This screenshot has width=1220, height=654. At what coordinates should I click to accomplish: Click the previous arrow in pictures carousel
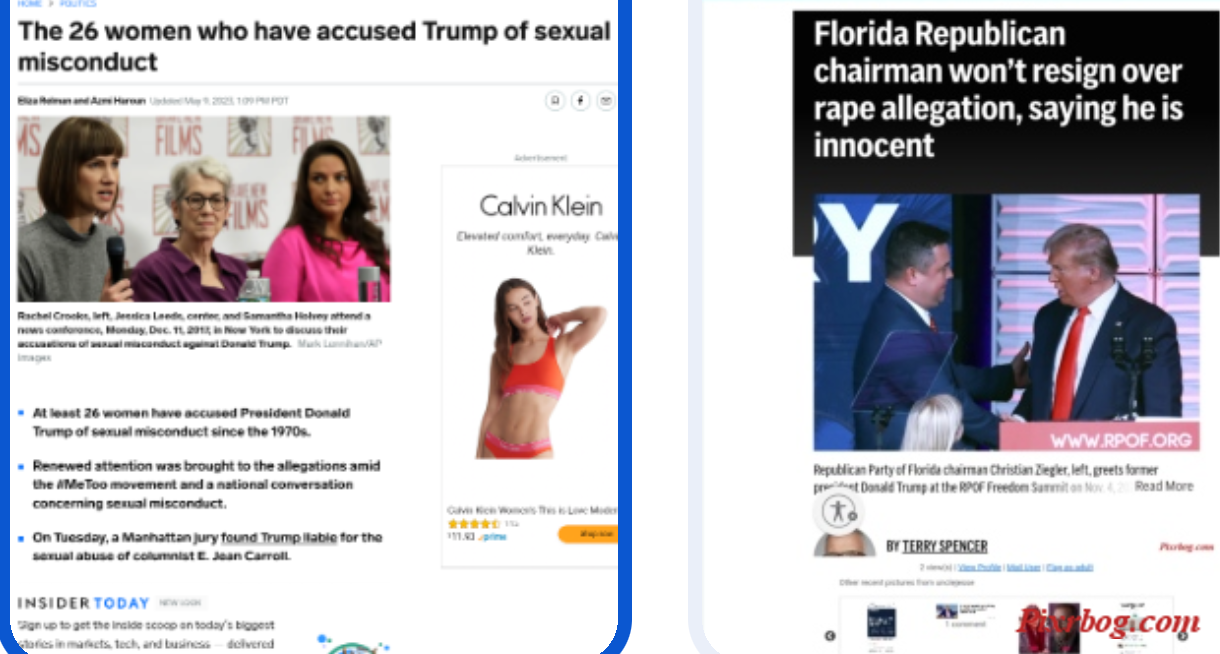(829, 635)
